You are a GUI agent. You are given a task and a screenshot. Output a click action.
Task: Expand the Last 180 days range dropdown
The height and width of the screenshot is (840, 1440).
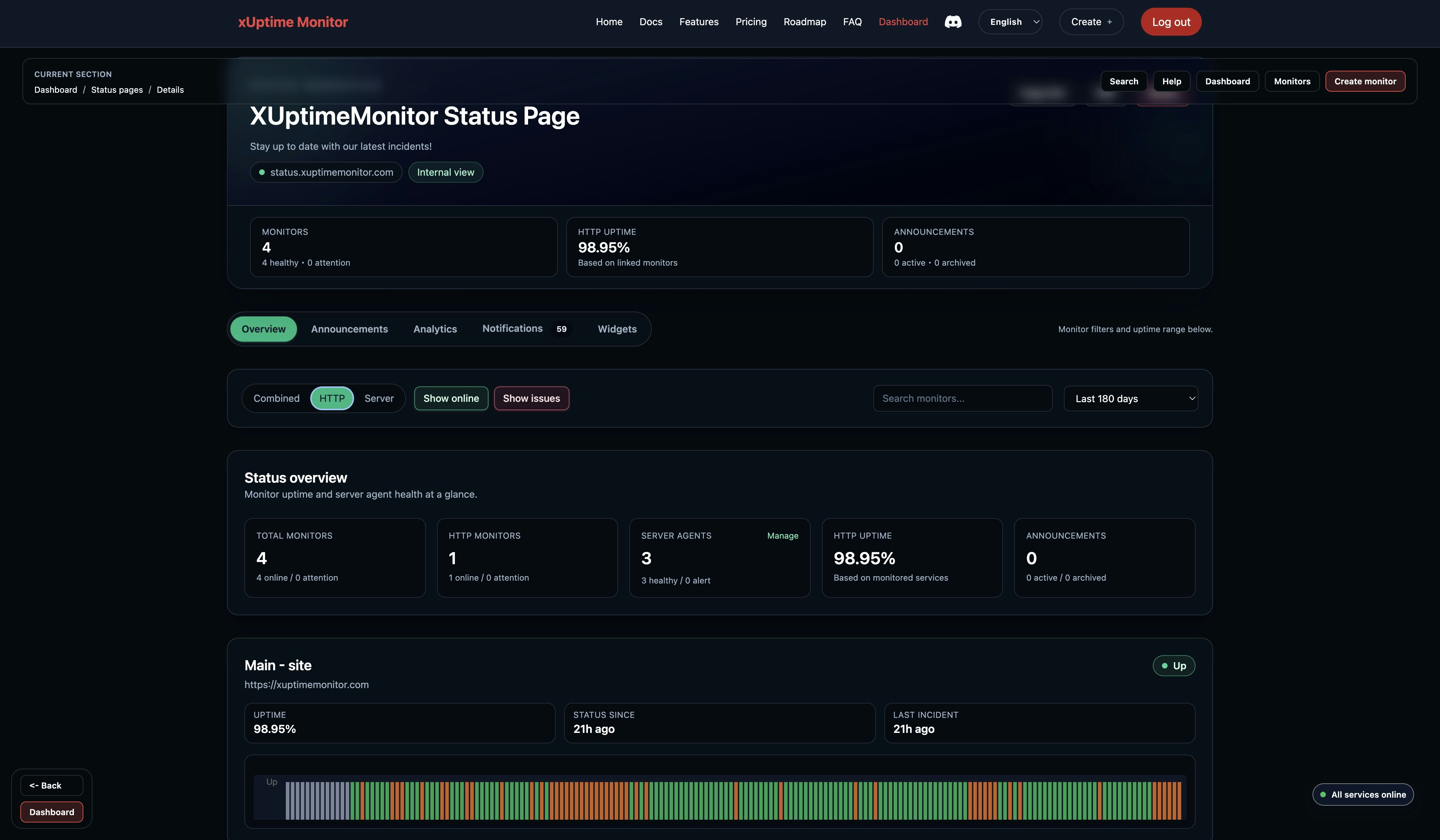coord(1130,399)
